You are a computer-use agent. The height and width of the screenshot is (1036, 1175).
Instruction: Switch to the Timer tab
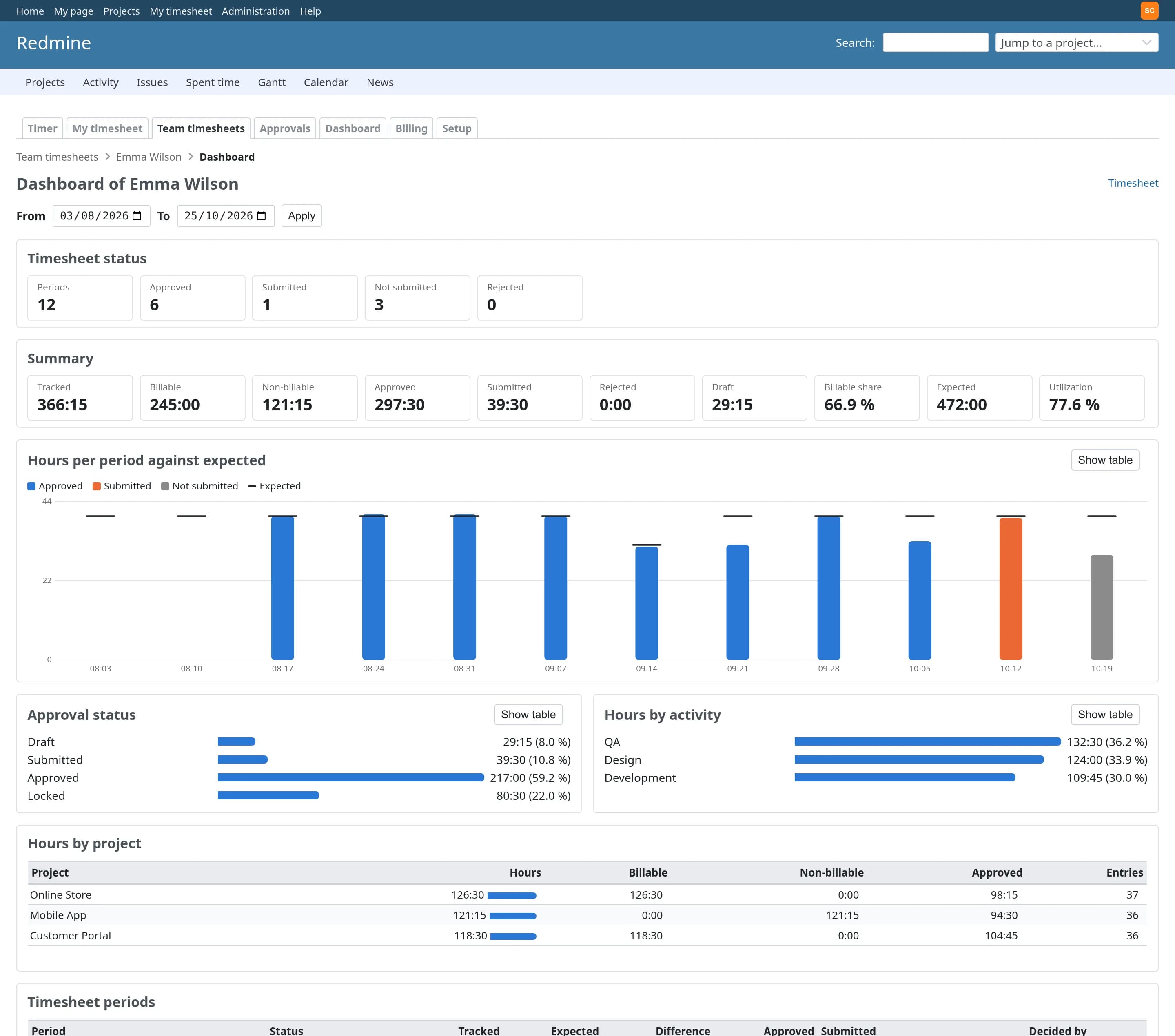(42, 128)
